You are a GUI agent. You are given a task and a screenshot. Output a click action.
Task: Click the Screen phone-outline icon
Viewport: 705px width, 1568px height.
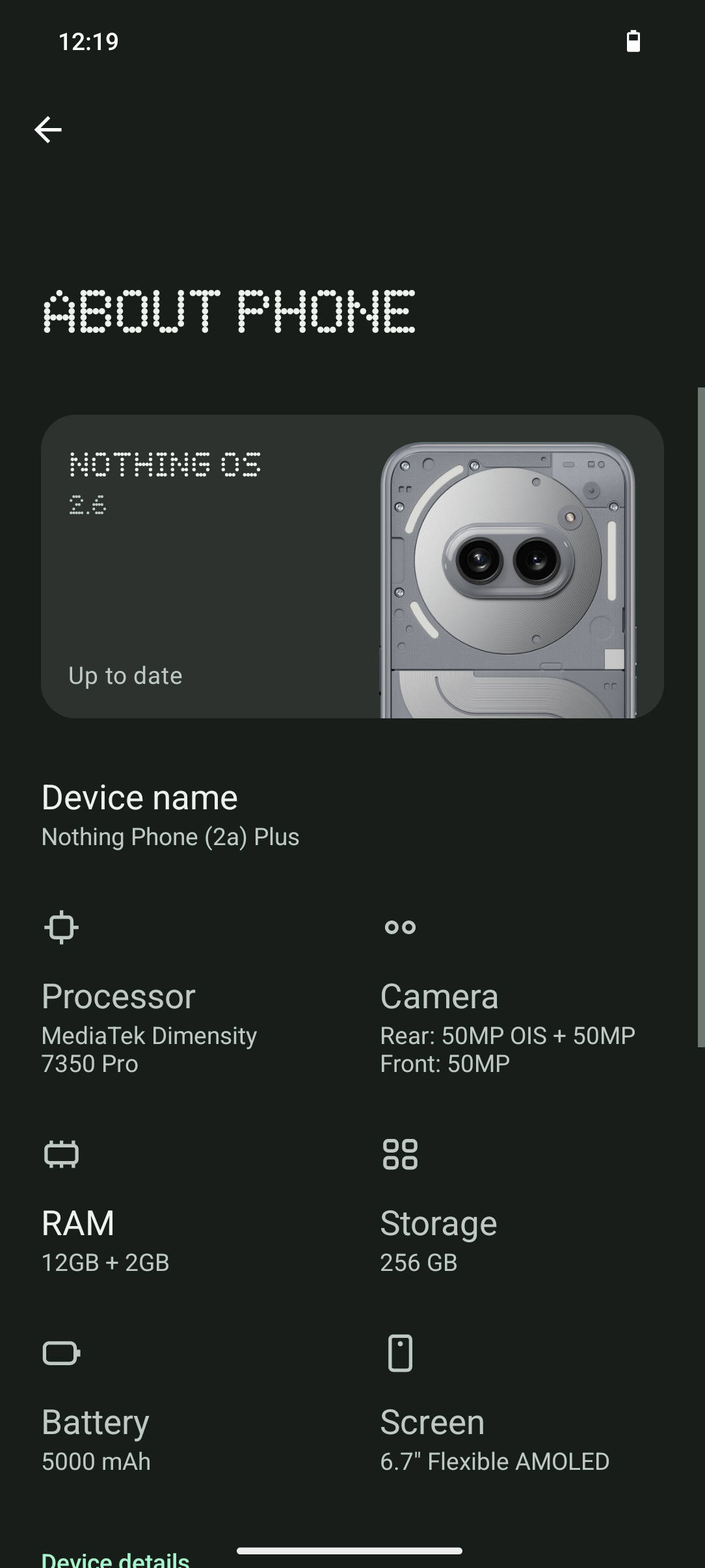(400, 1354)
